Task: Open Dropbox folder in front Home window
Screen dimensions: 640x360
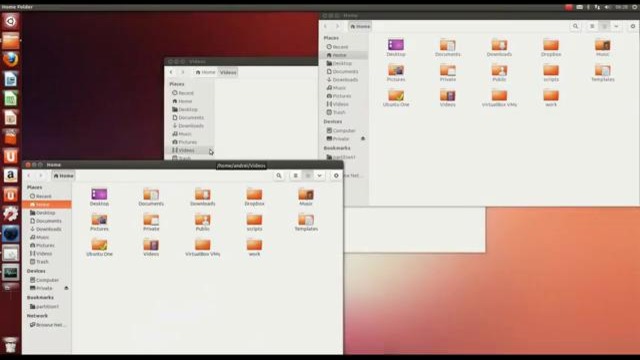Action: pyautogui.click(x=254, y=197)
